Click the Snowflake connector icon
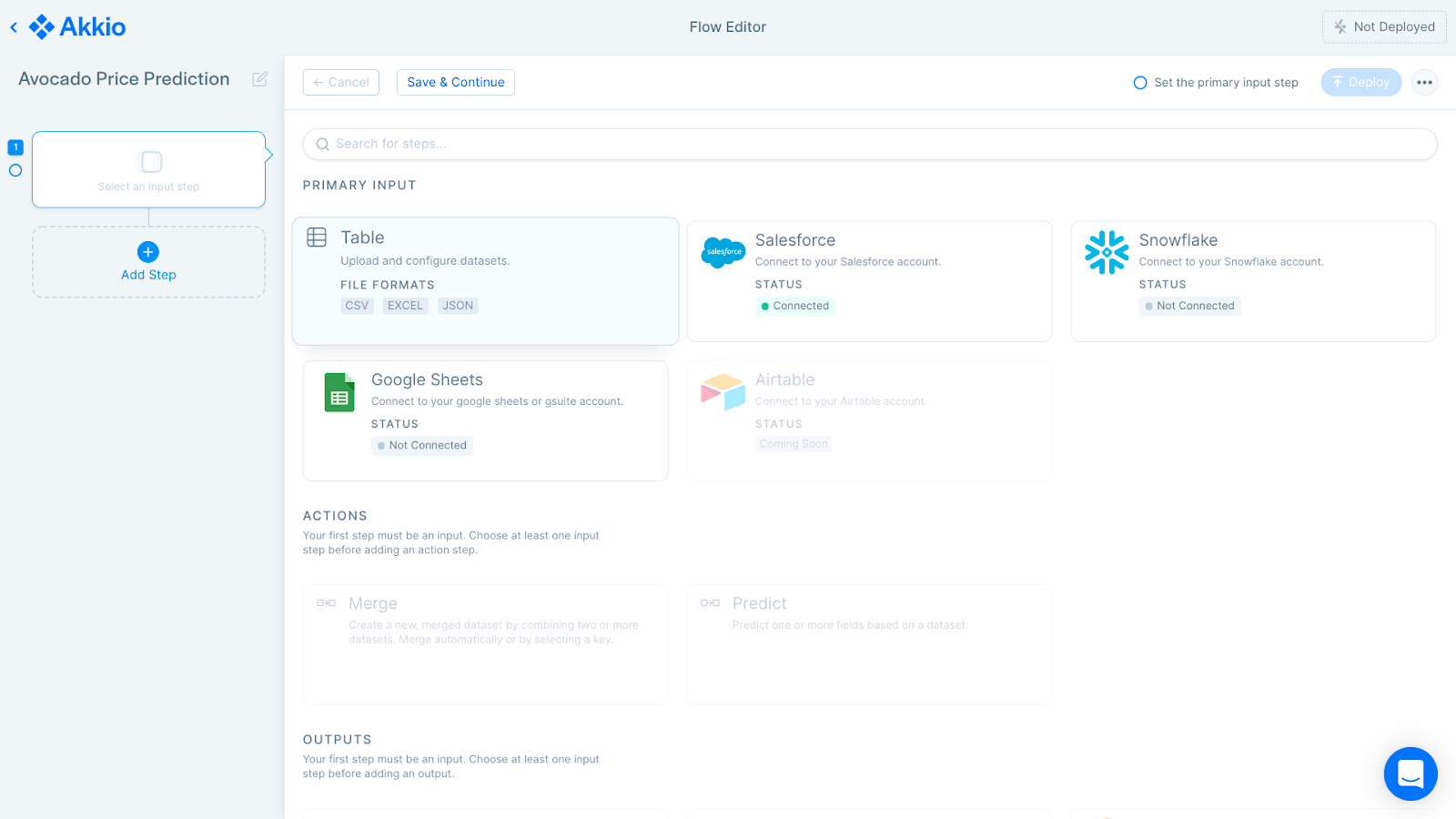This screenshot has width=1456, height=819. pos(1107,253)
